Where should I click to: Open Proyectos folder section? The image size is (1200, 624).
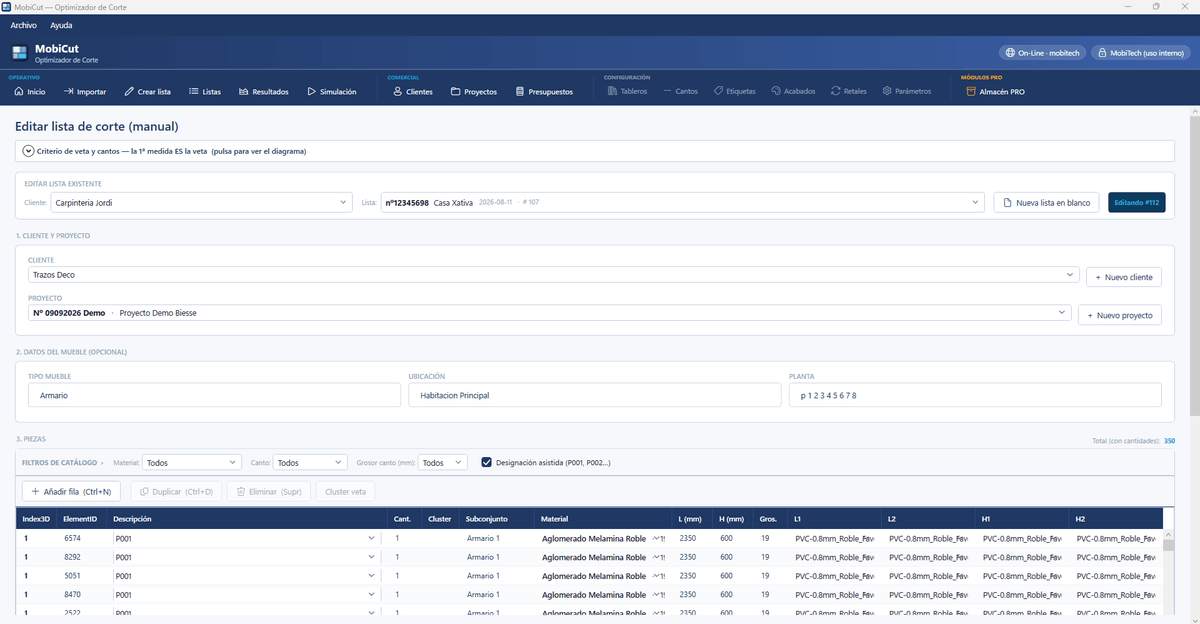click(474, 92)
